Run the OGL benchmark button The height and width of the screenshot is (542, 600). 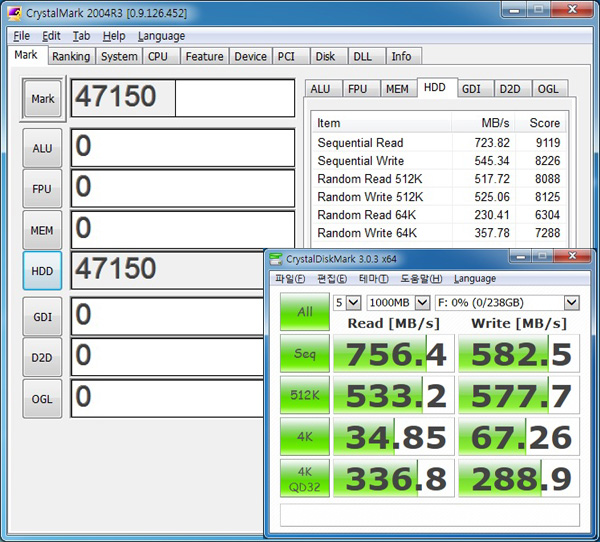coord(42,399)
